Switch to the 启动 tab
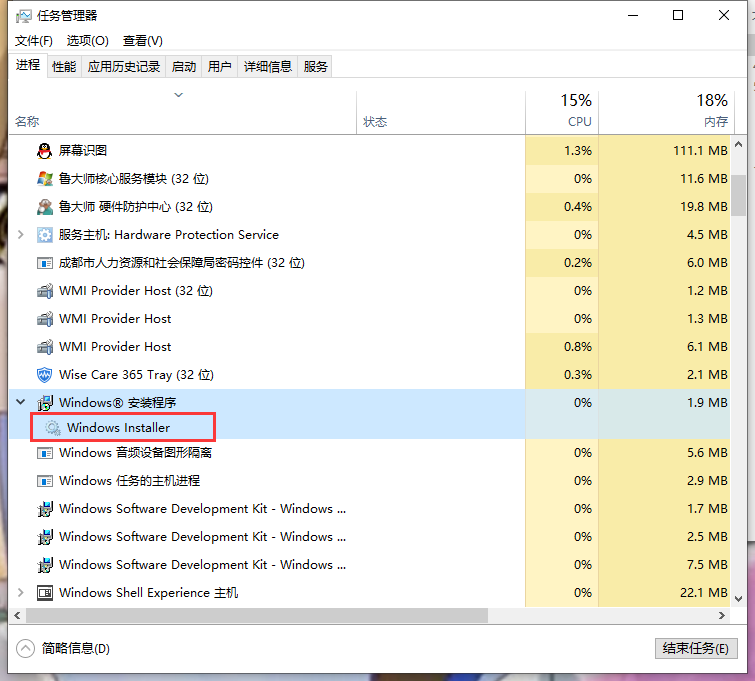The width and height of the screenshot is (755, 681). 184,66
